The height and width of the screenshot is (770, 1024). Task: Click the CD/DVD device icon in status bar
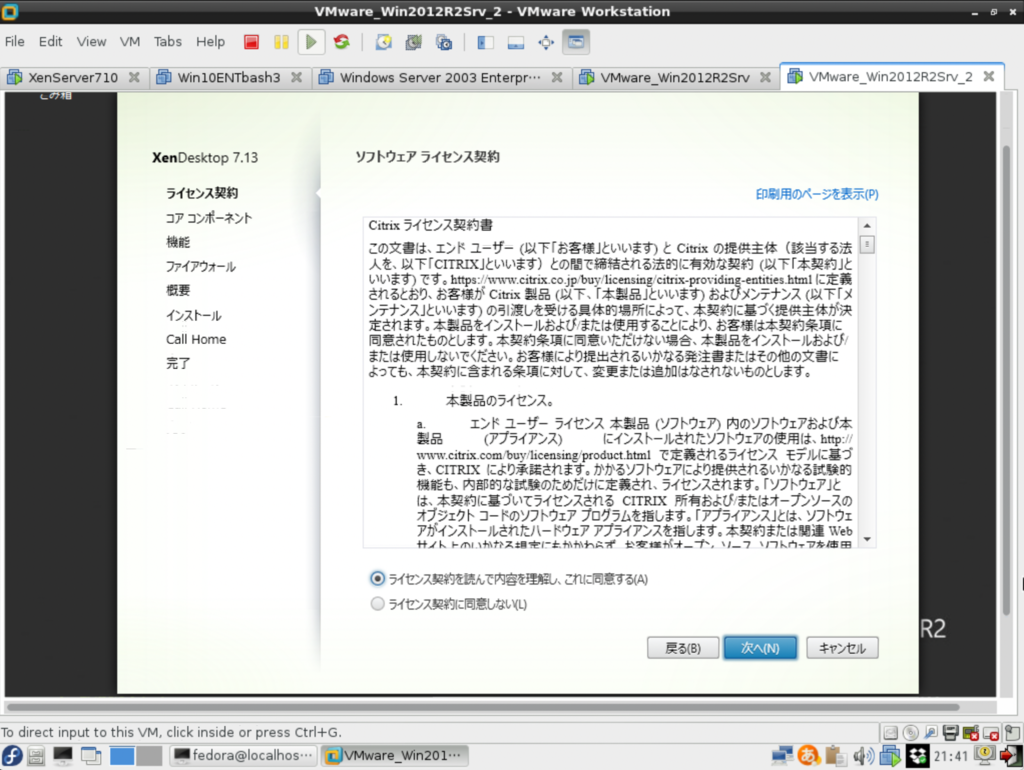point(910,733)
